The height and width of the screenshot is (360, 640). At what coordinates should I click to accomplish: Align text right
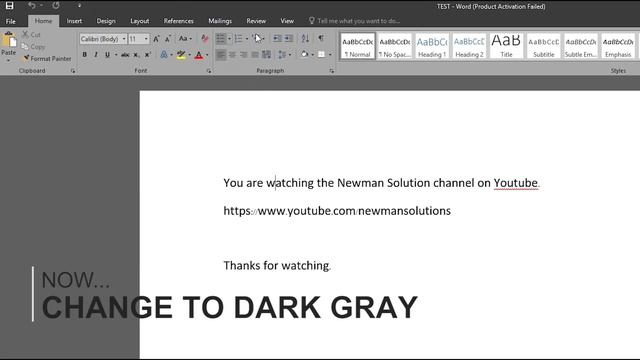point(244,55)
